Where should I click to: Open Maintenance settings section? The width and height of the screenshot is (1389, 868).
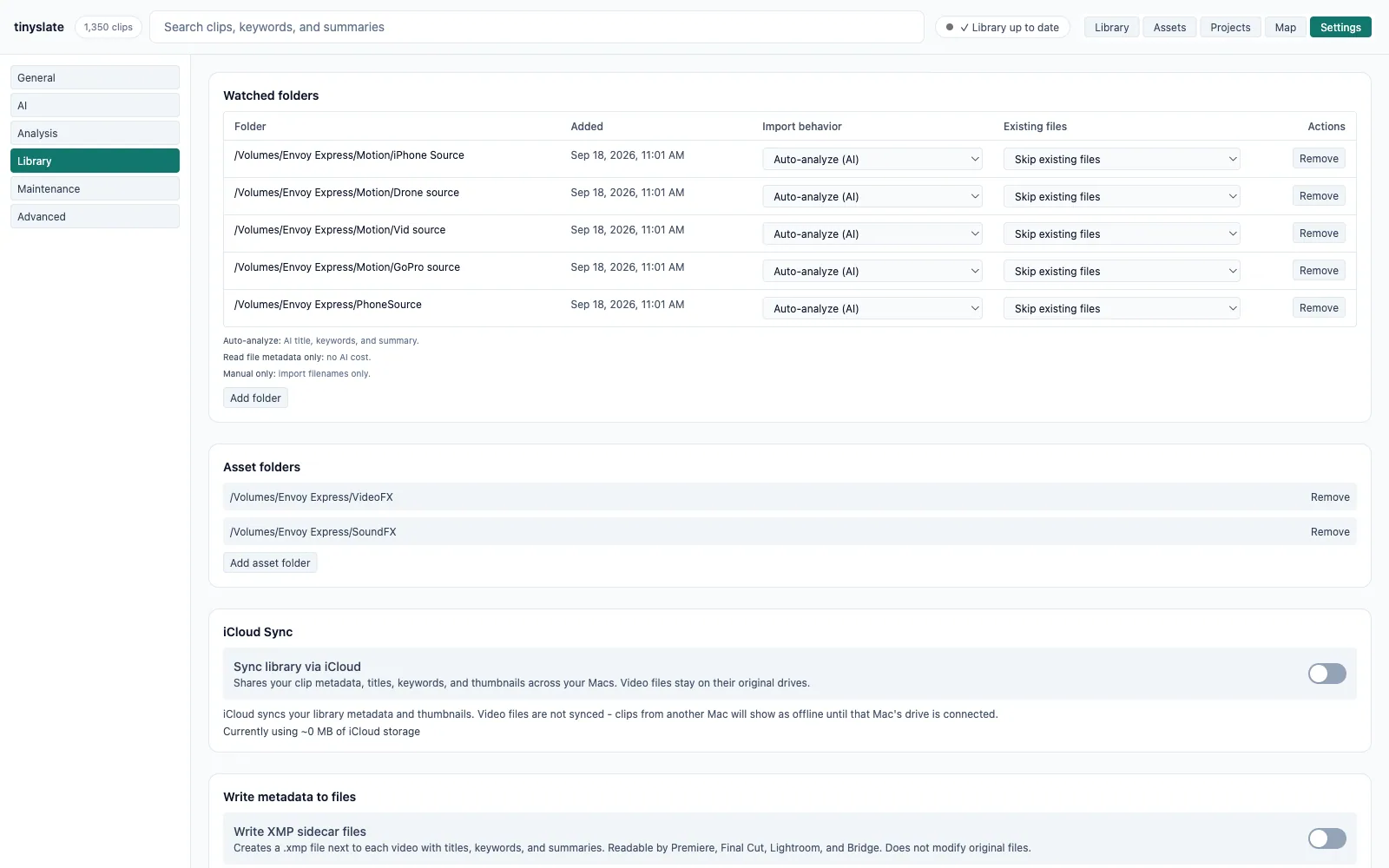pos(95,188)
